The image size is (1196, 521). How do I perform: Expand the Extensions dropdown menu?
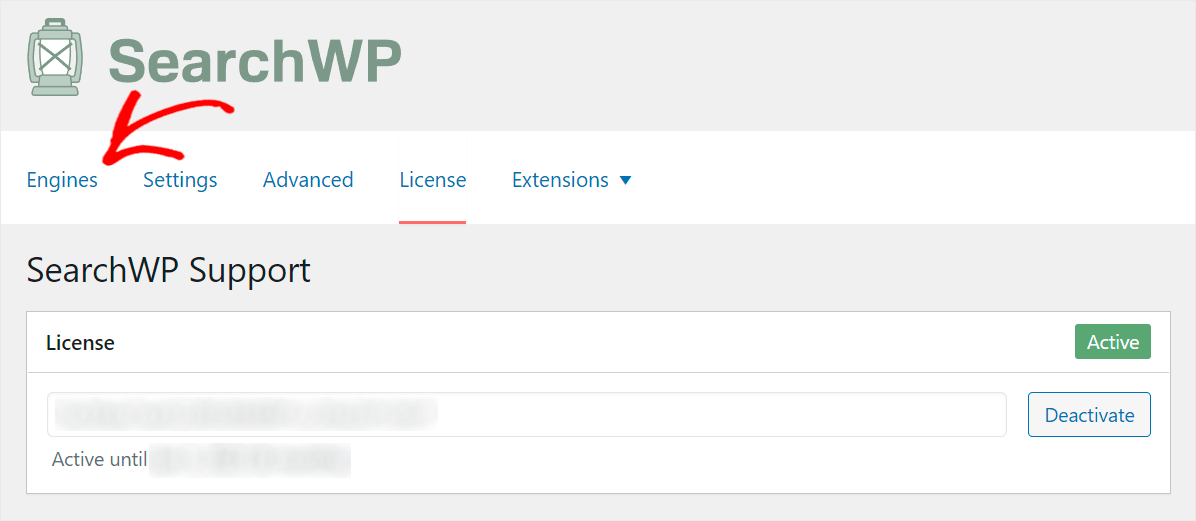click(x=572, y=180)
